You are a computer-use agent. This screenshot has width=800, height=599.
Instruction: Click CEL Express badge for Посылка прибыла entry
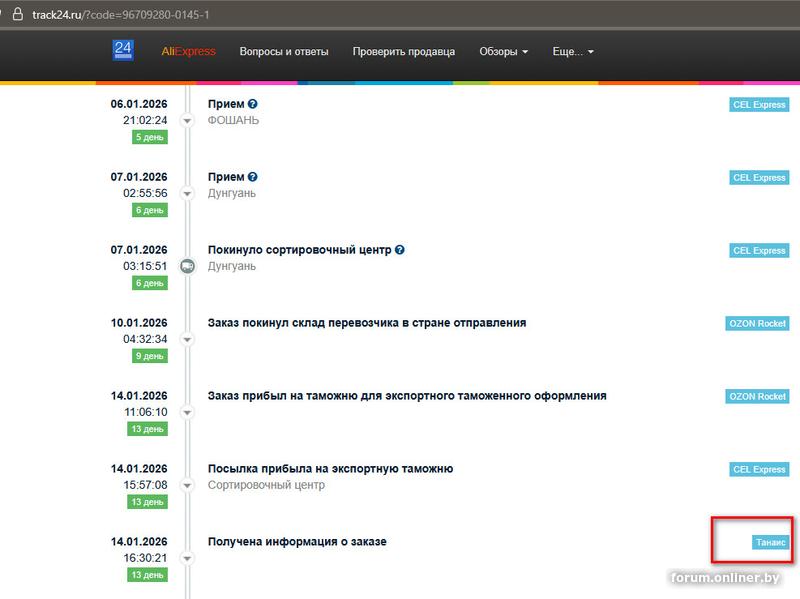pos(759,469)
